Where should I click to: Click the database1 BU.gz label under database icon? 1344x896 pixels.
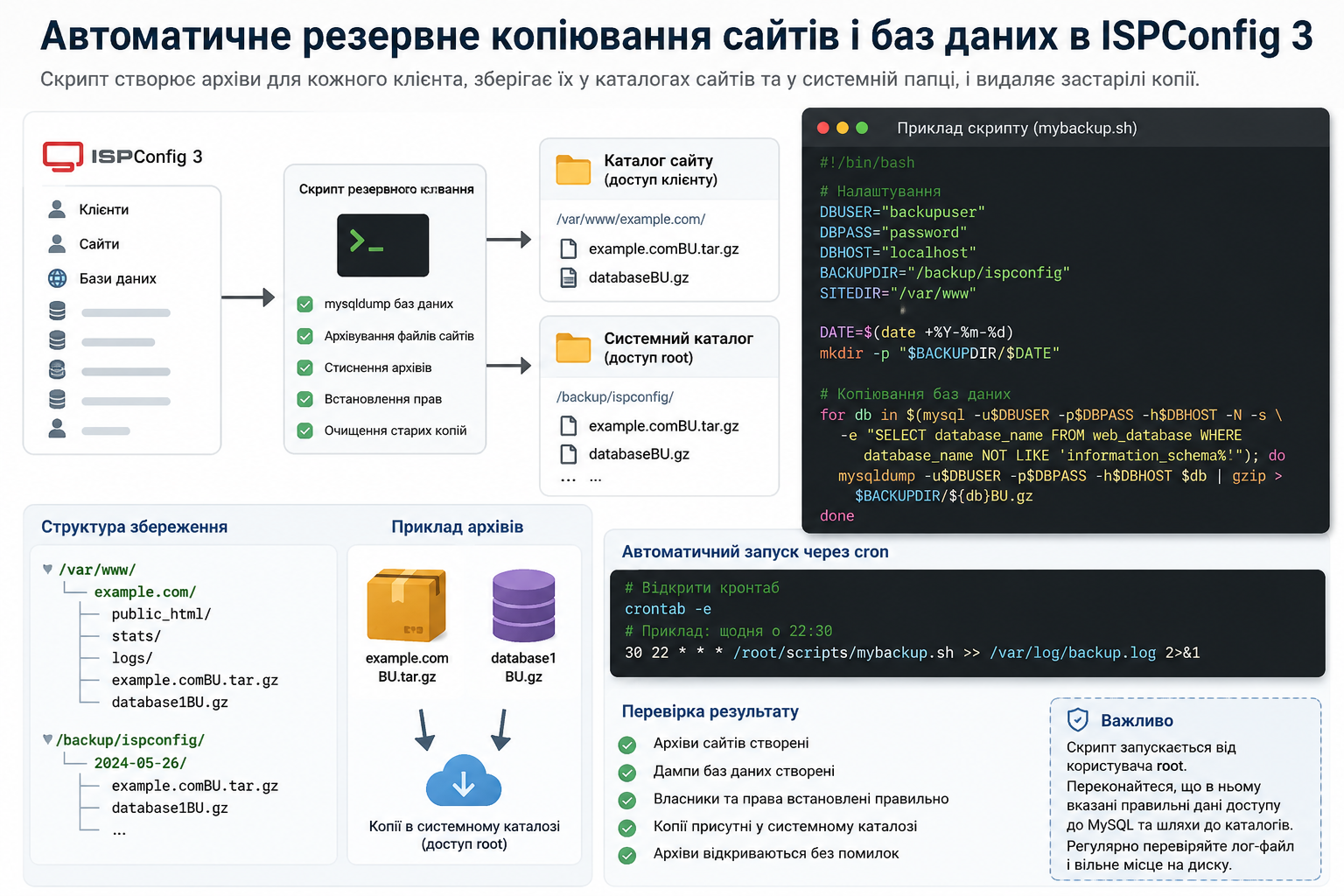523,667
